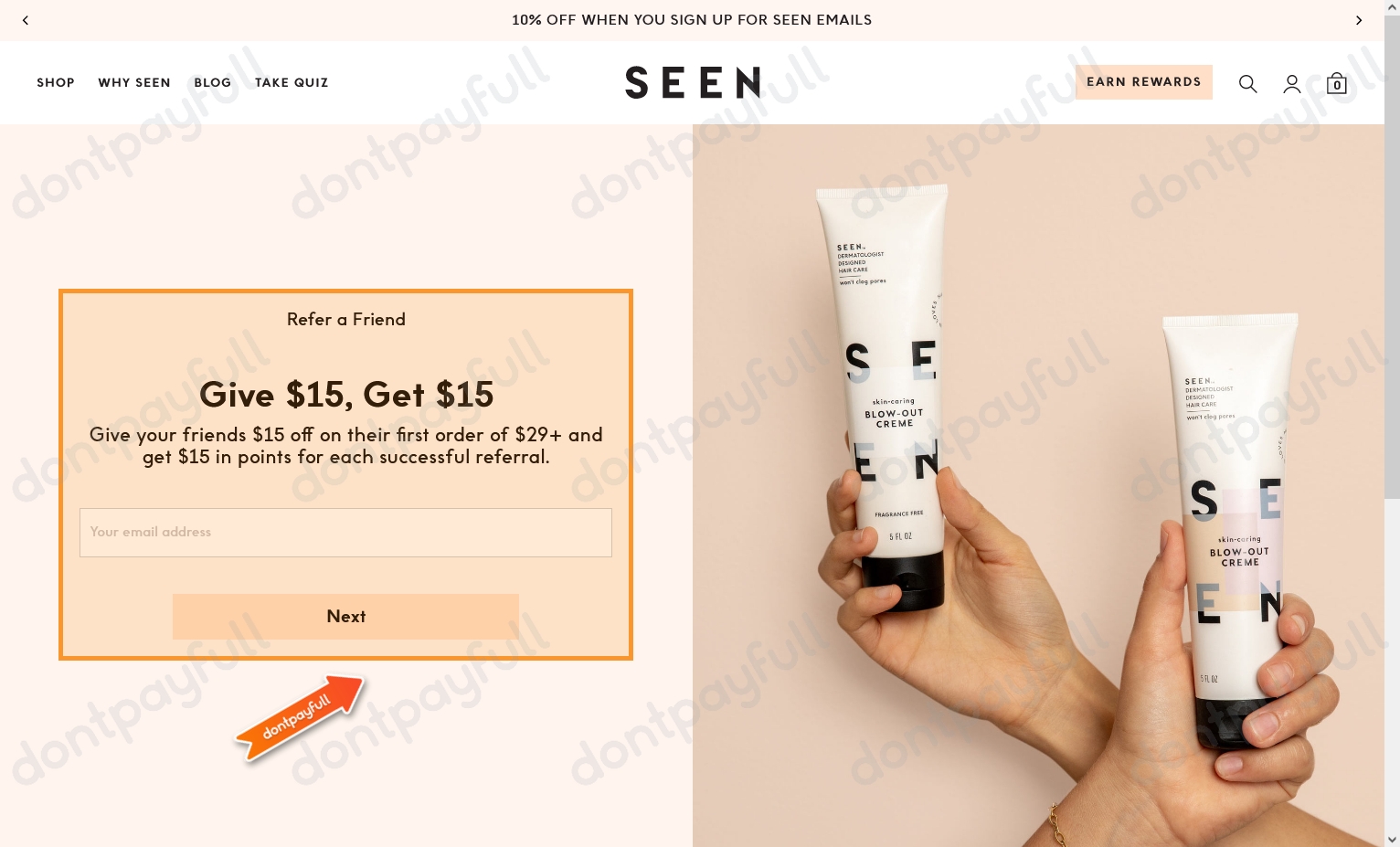
Task: Open the shopping bag cart icon
Action: [1337, 83]
